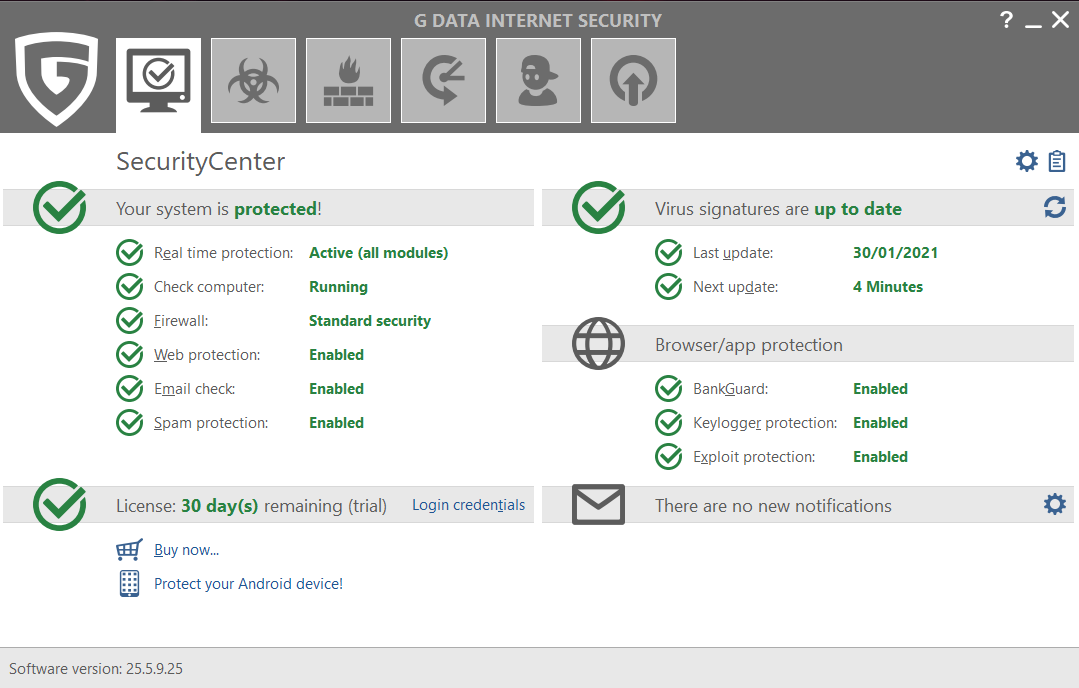Open the Firewall label options
1079x688 pixels.
[181, 321]
